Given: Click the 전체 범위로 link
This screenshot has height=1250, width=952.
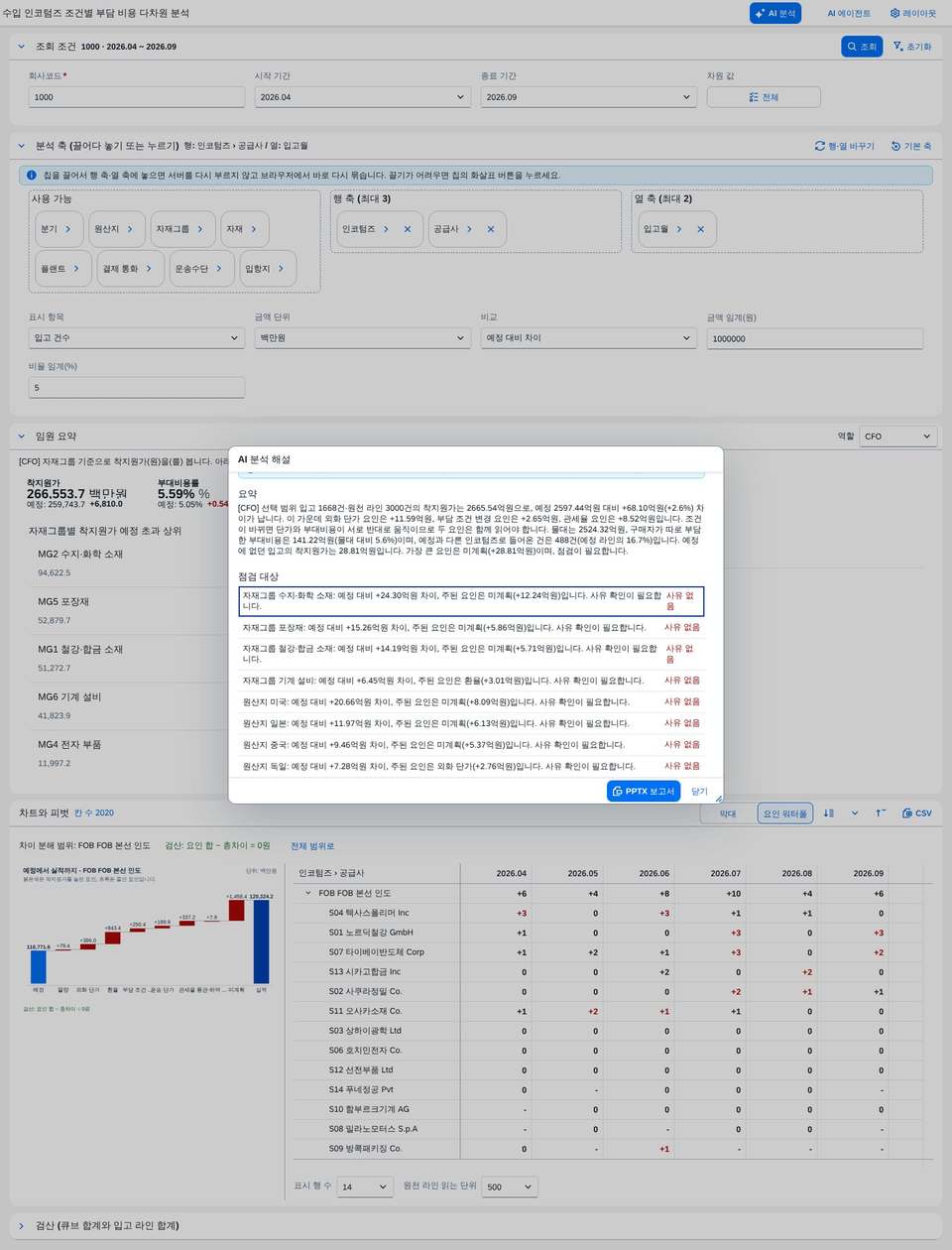Looking at the screenshot, I should pos(312,846).
